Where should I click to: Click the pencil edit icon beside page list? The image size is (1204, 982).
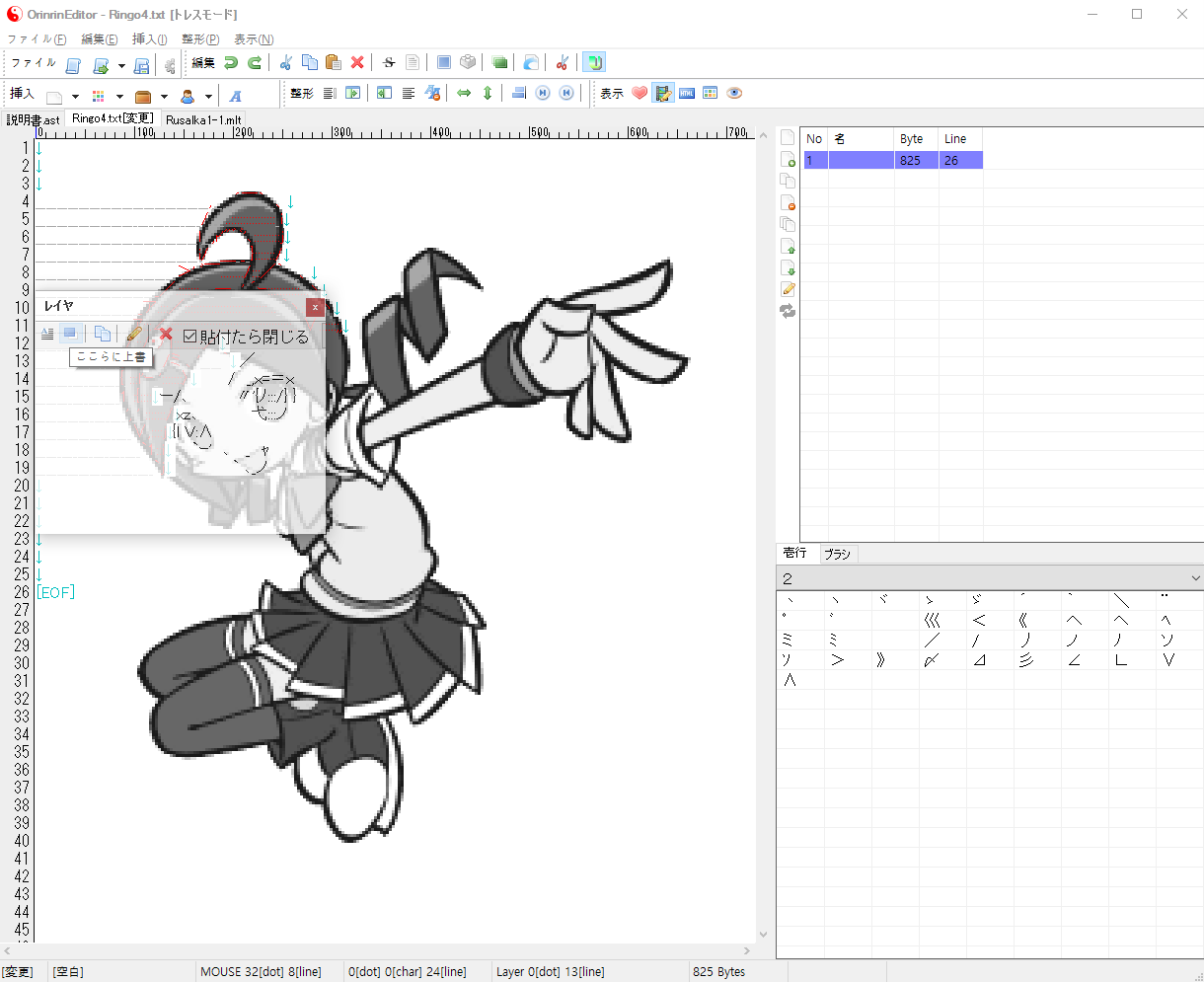click(x=788, y=289)
